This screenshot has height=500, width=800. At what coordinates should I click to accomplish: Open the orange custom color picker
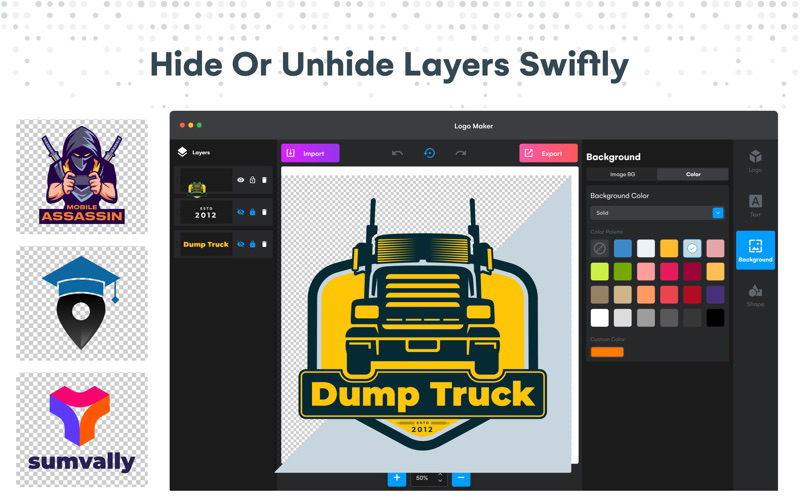point(607,352)
